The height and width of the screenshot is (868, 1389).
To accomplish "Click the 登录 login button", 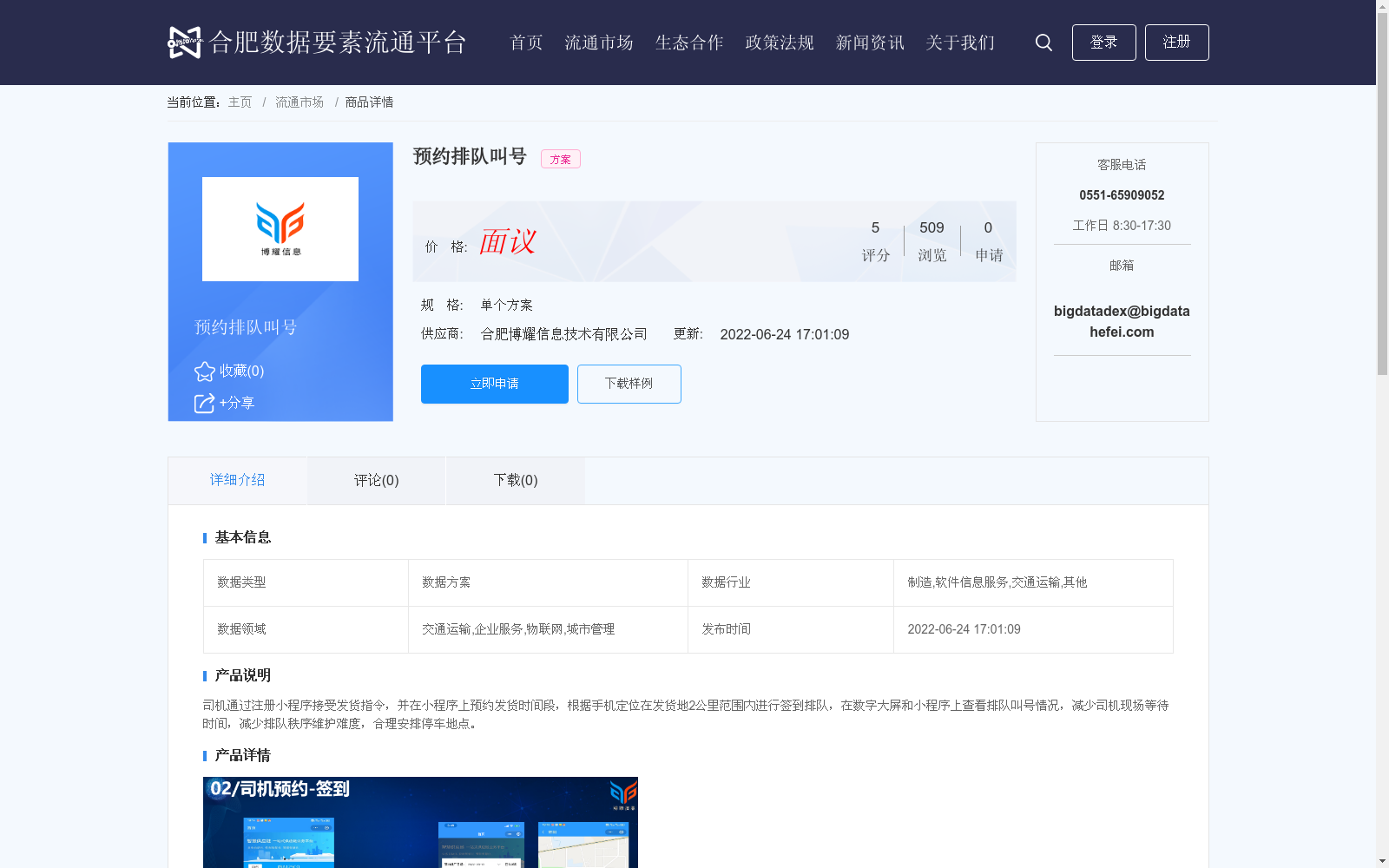I will [x=1104, y=43].
